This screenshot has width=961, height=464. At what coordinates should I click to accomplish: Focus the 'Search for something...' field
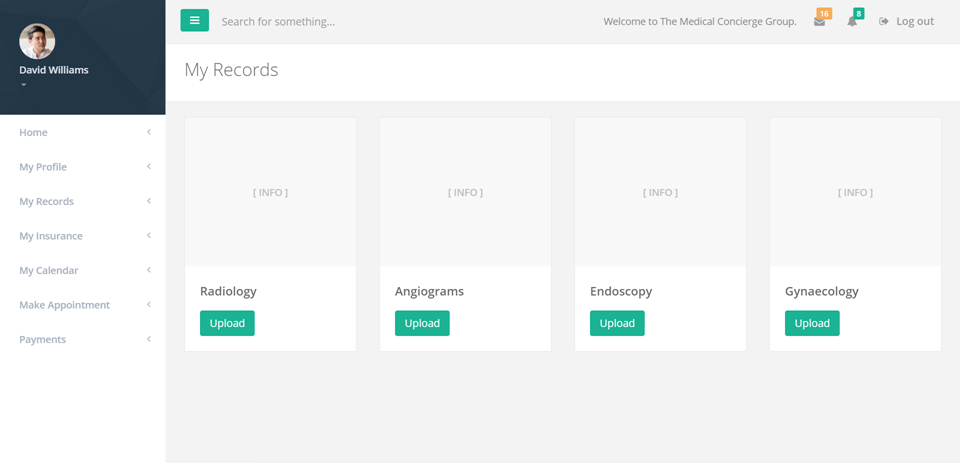(278, 21)
